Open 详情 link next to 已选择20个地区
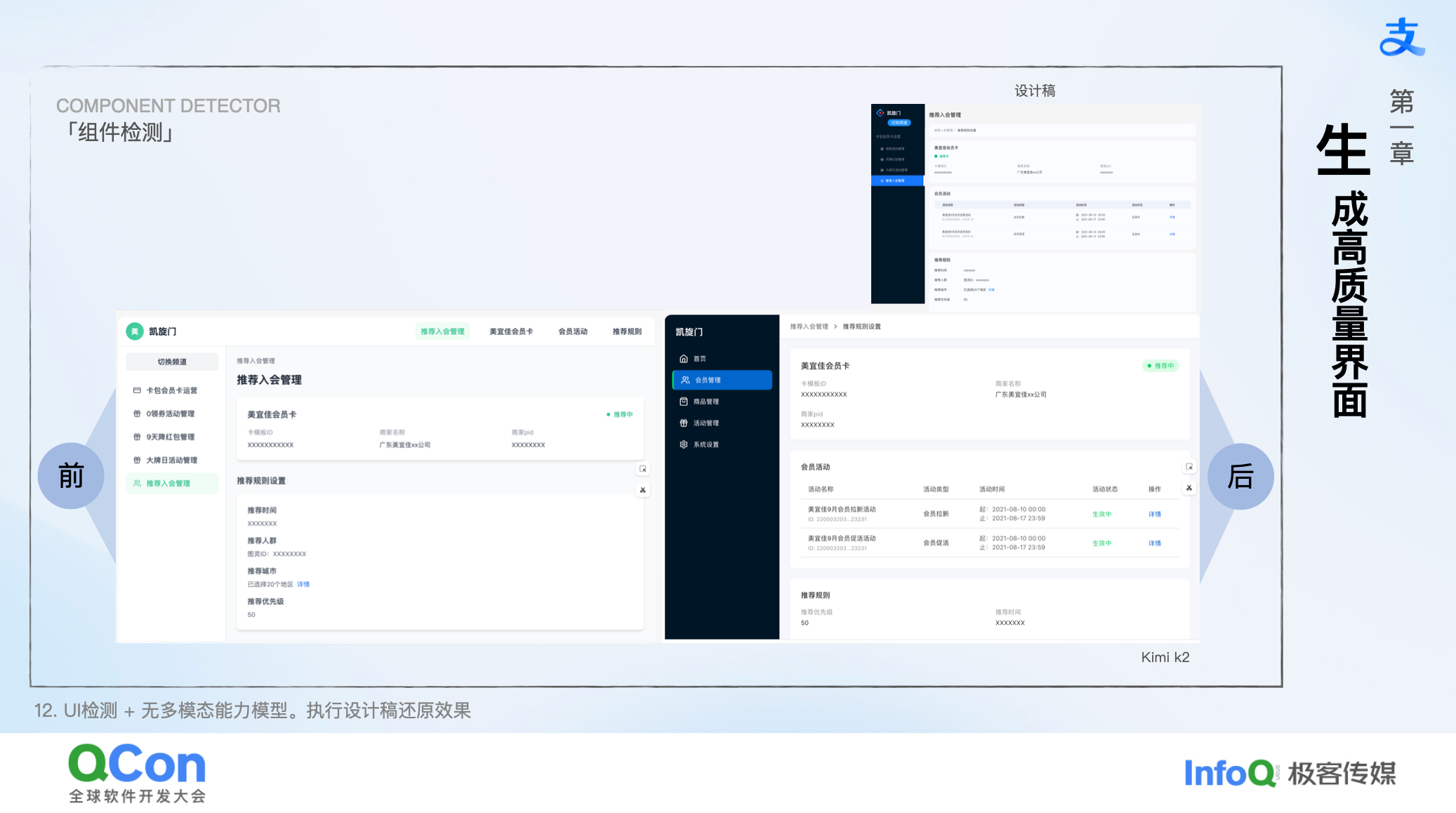Screen dimensions: 1456x813 303,584
